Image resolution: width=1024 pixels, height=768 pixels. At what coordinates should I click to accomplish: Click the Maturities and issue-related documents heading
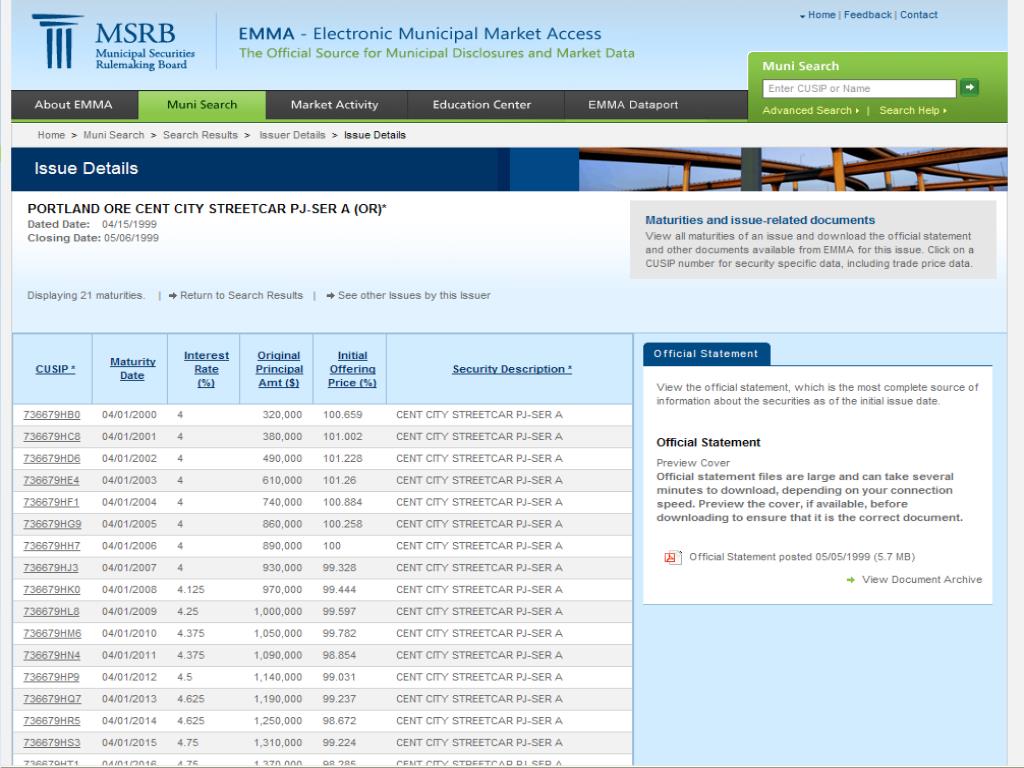760,220
